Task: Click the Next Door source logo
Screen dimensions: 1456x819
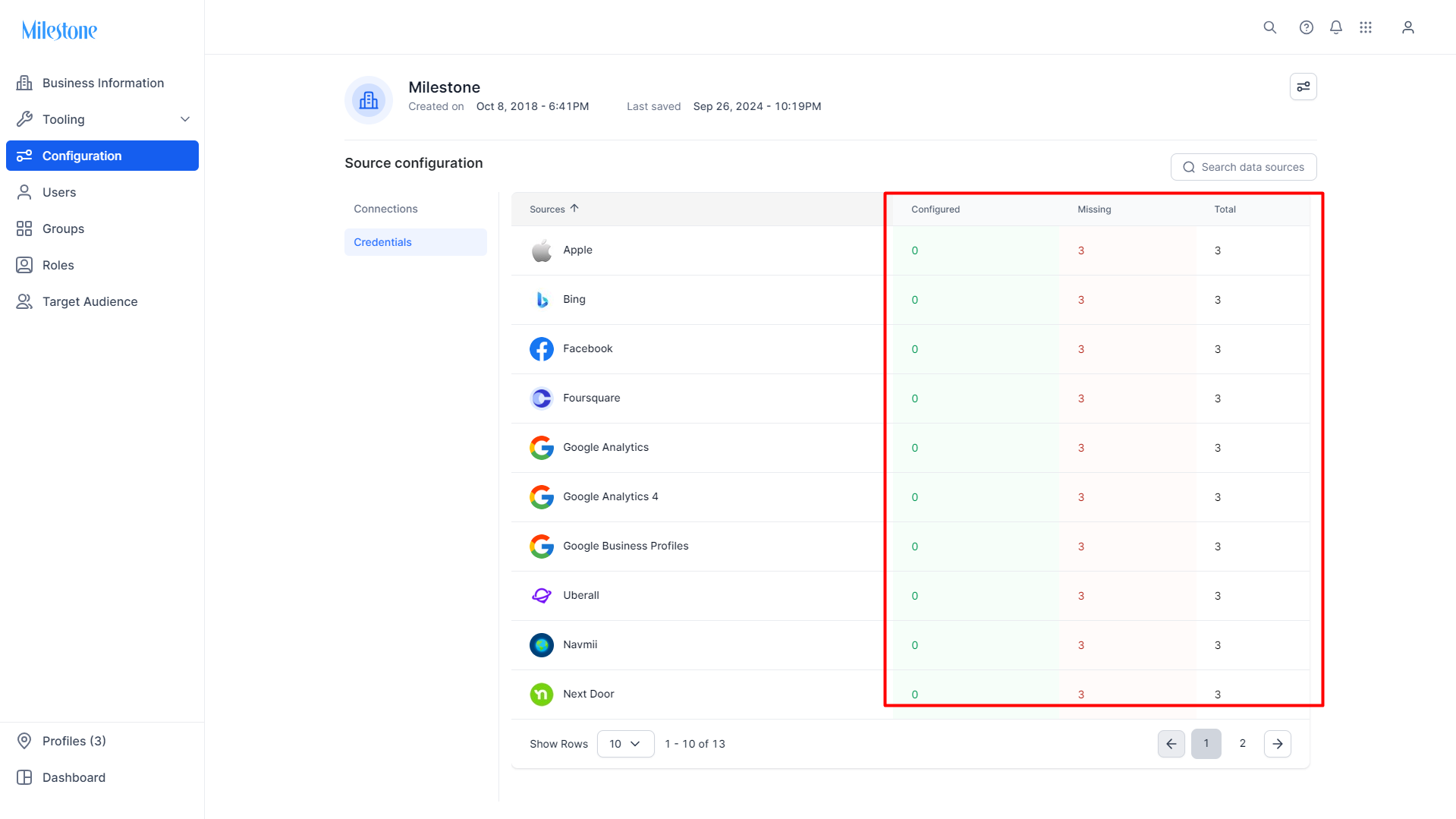Action: 542,695
